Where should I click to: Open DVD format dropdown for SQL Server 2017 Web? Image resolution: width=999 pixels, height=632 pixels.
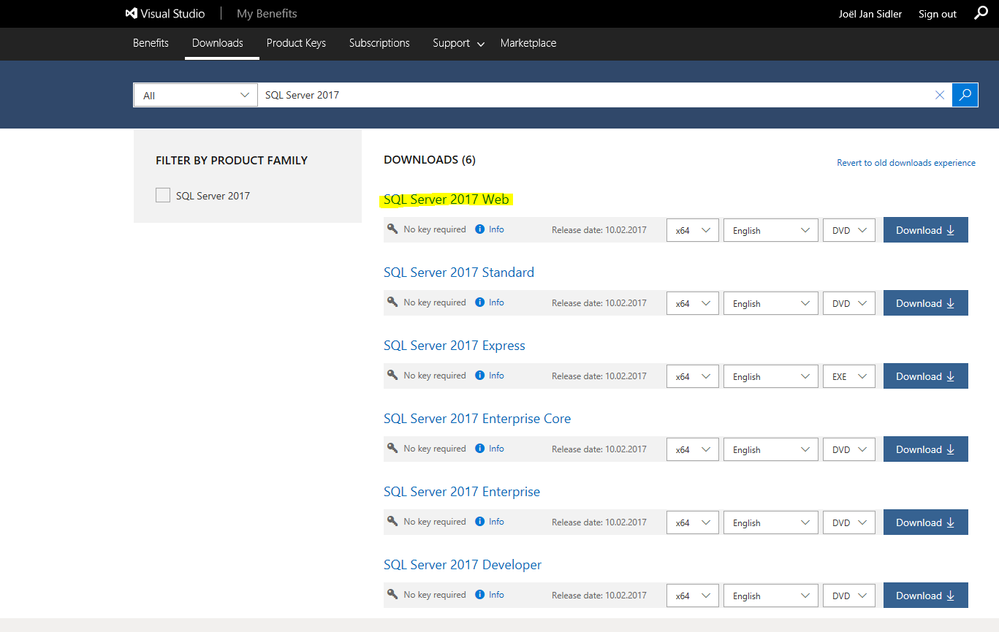(x=849, y=230)
